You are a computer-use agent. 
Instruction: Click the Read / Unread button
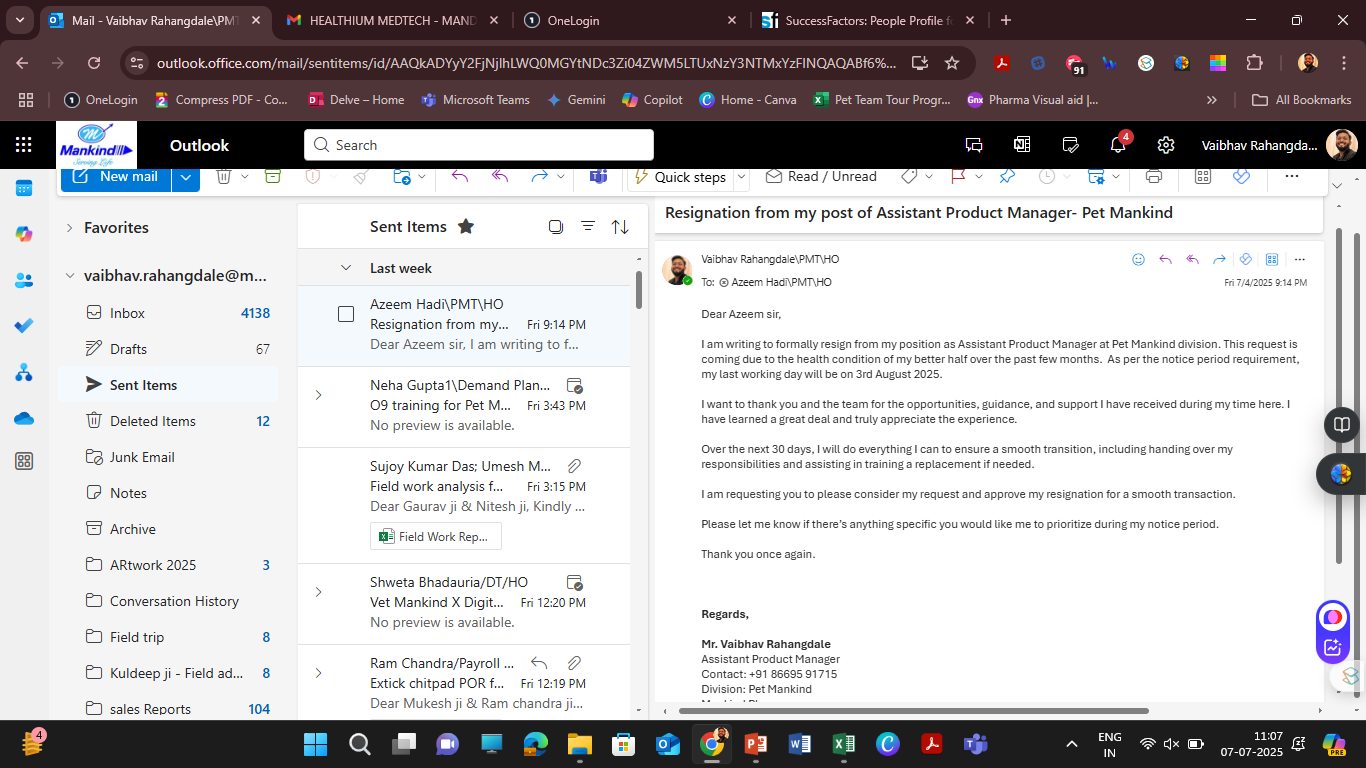[x=821, y=176]
